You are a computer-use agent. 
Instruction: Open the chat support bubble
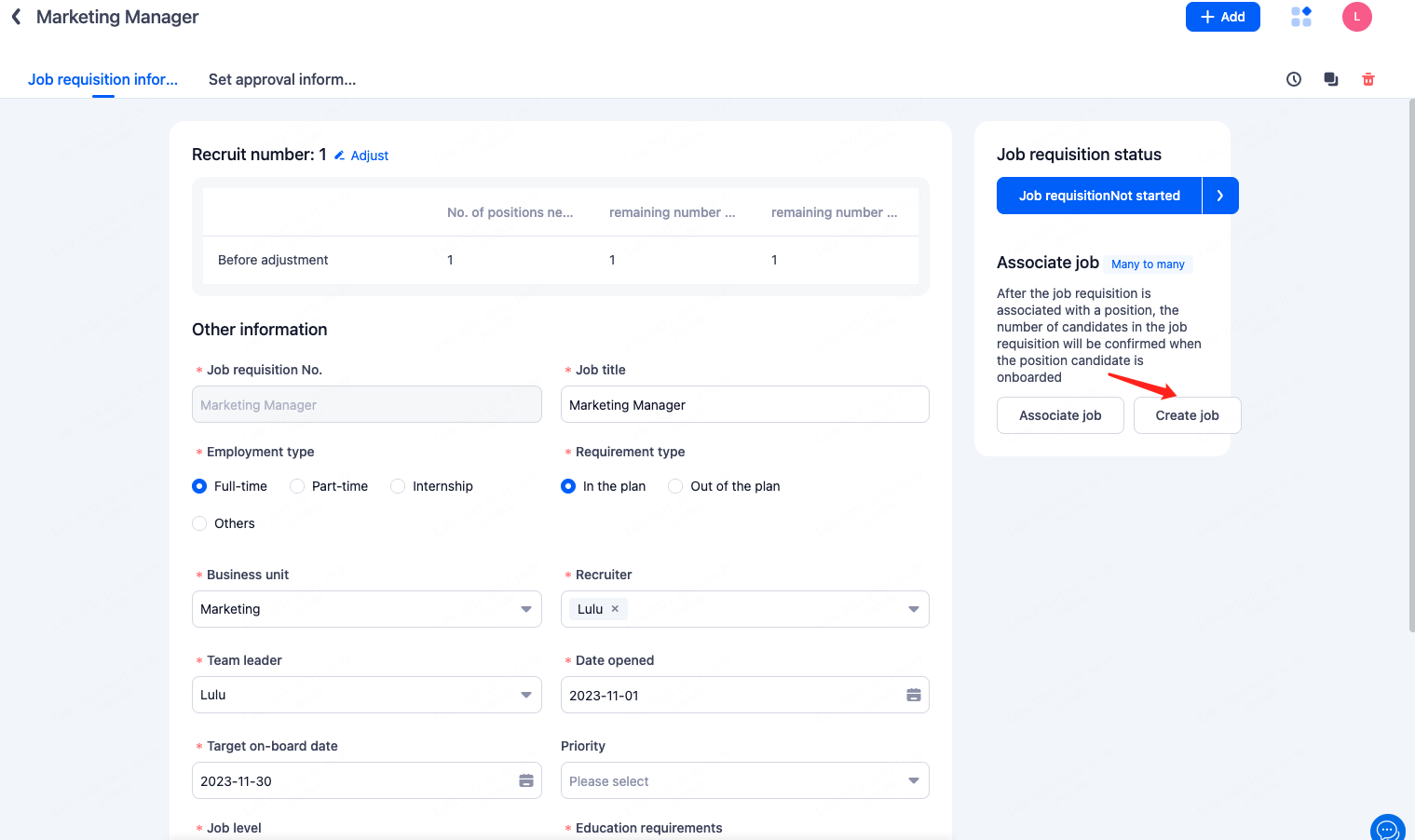click(1387, 829)
